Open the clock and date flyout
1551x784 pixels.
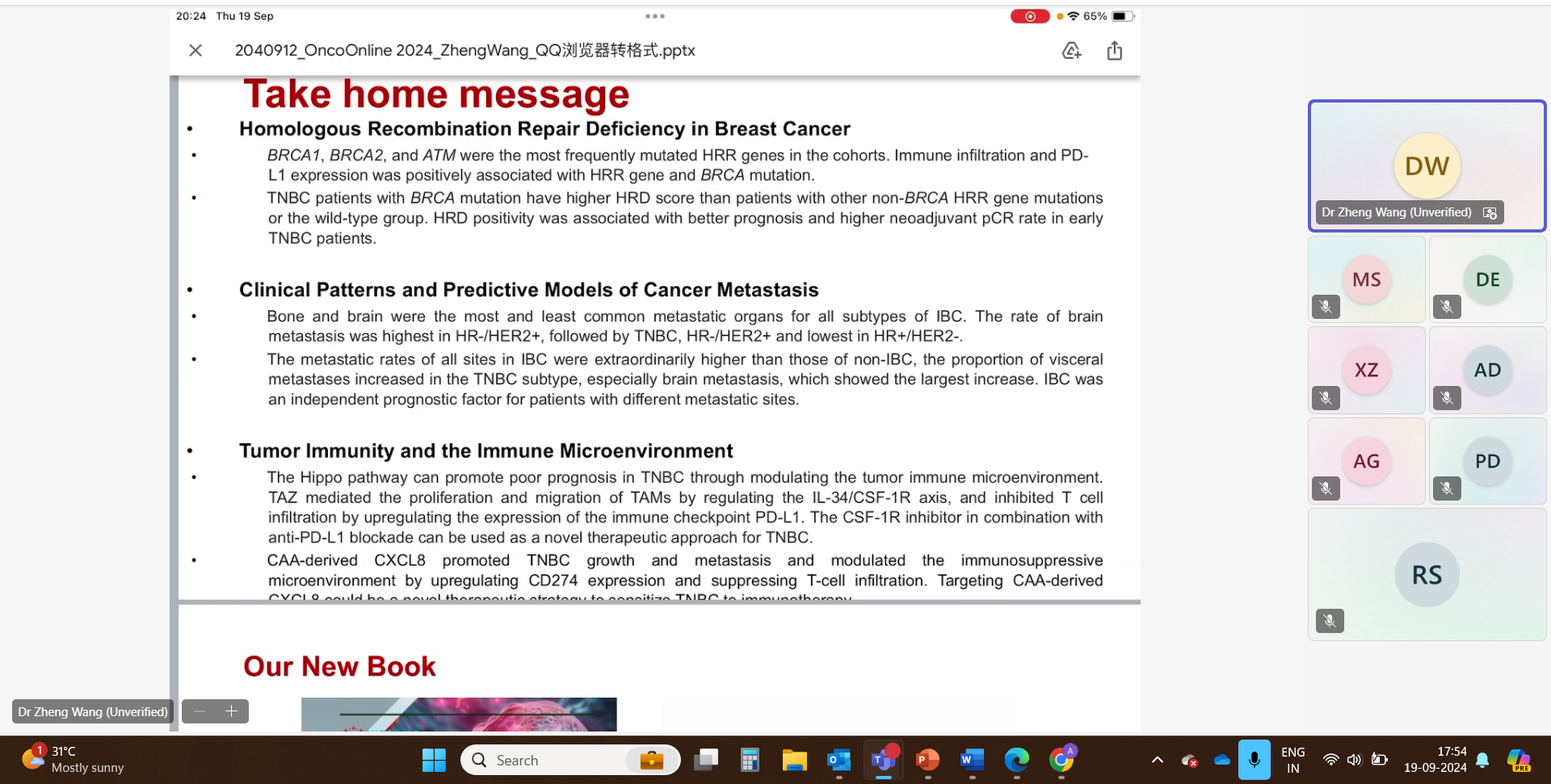click(1435, 760)
